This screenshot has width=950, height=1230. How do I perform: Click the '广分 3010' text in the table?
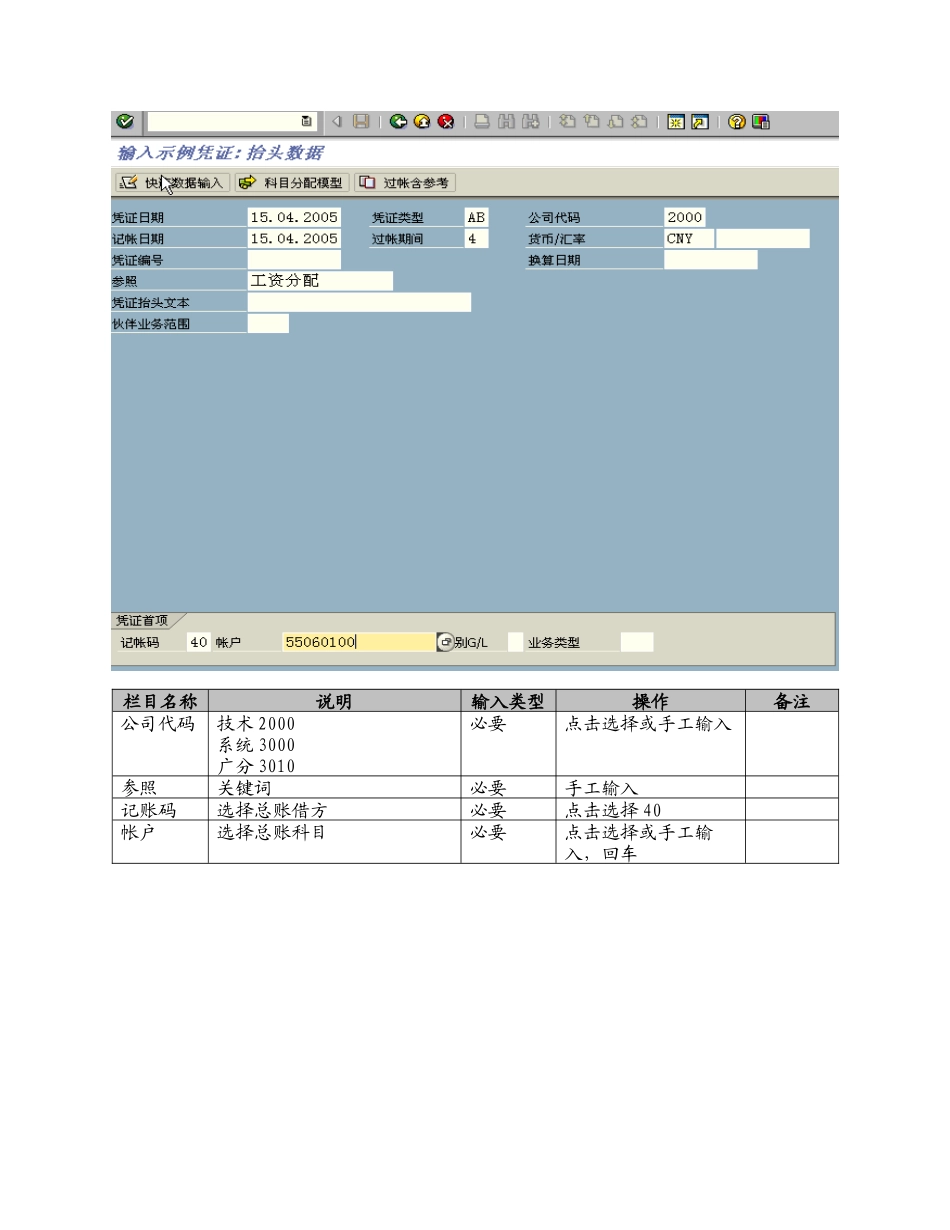point(256,767)
